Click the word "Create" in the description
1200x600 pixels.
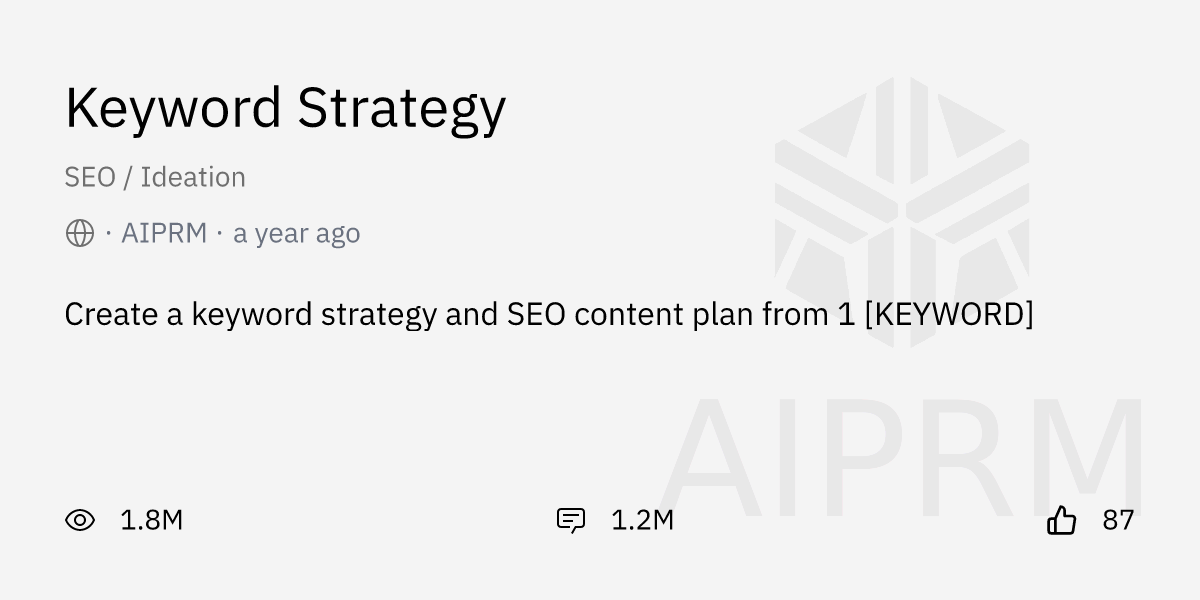click(109, 314)
